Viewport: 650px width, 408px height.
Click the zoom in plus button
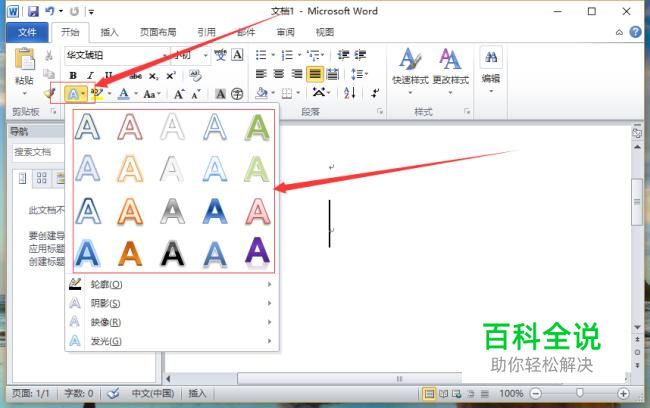(x=623, y=393)
